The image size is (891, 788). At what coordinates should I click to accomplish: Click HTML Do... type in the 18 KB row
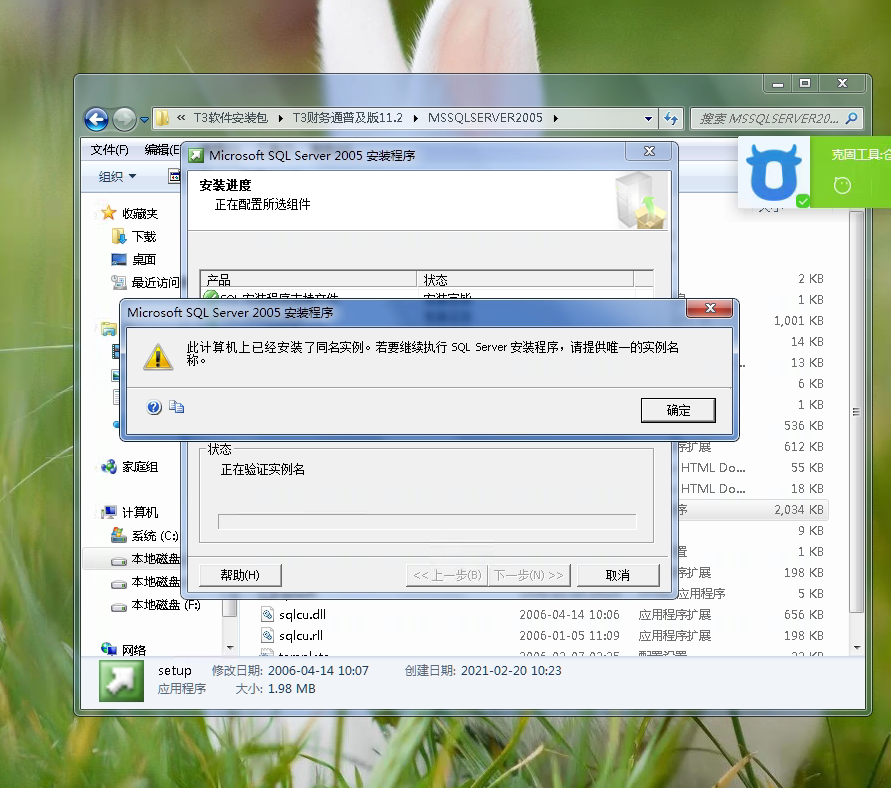point(713,489)
